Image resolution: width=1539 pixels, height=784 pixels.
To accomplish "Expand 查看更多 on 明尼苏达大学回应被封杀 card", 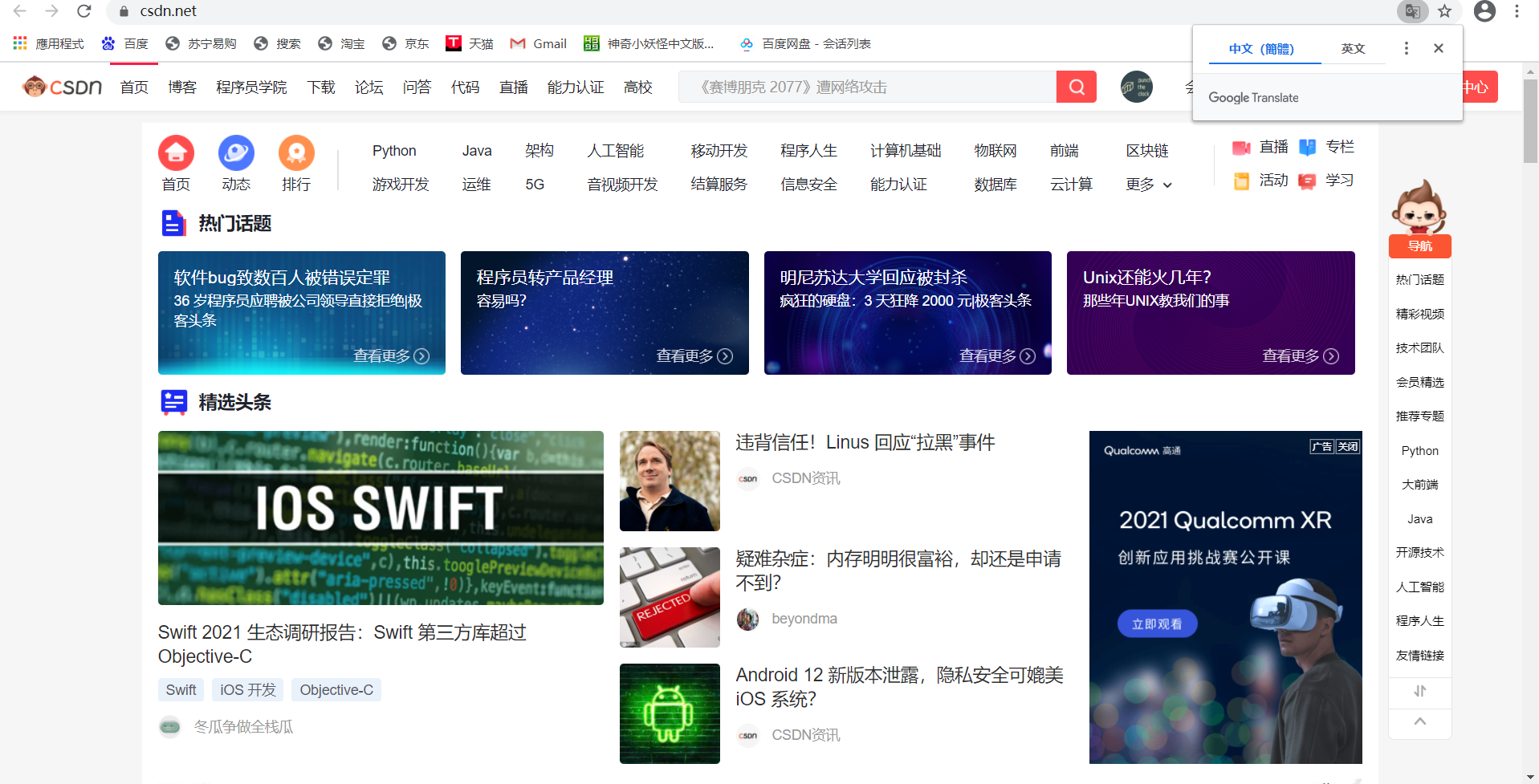I will pyautogui.click(x=997, y=356).
